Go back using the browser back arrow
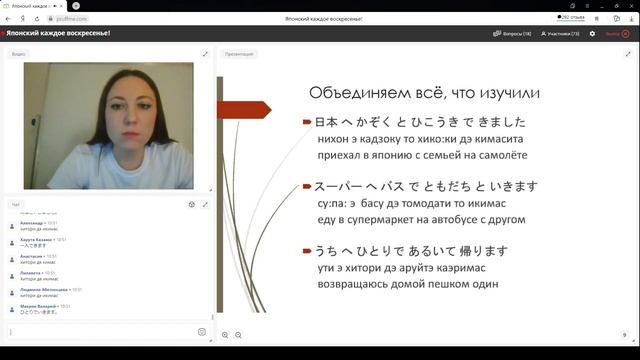640x360 pixels. (x=8, y=19)
